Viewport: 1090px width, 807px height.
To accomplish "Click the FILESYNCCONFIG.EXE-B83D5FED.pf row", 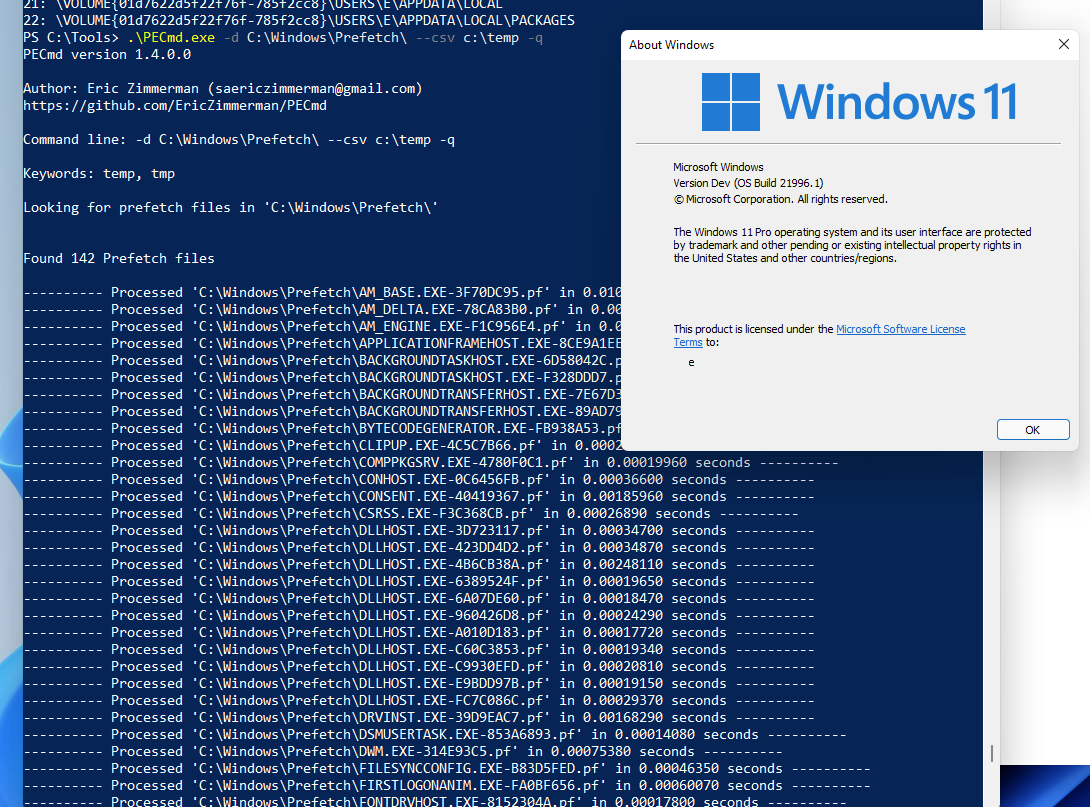I will pyautogui.click(x=446, y=769).
